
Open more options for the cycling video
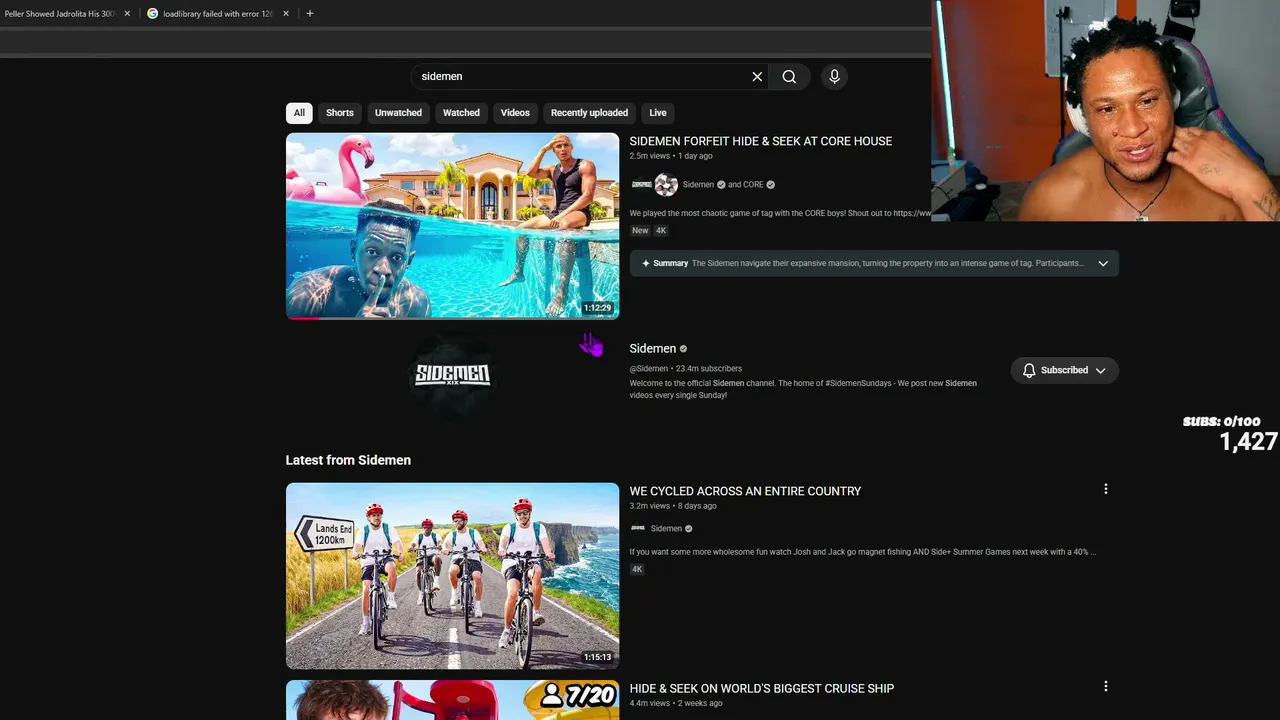(1105, 489)
